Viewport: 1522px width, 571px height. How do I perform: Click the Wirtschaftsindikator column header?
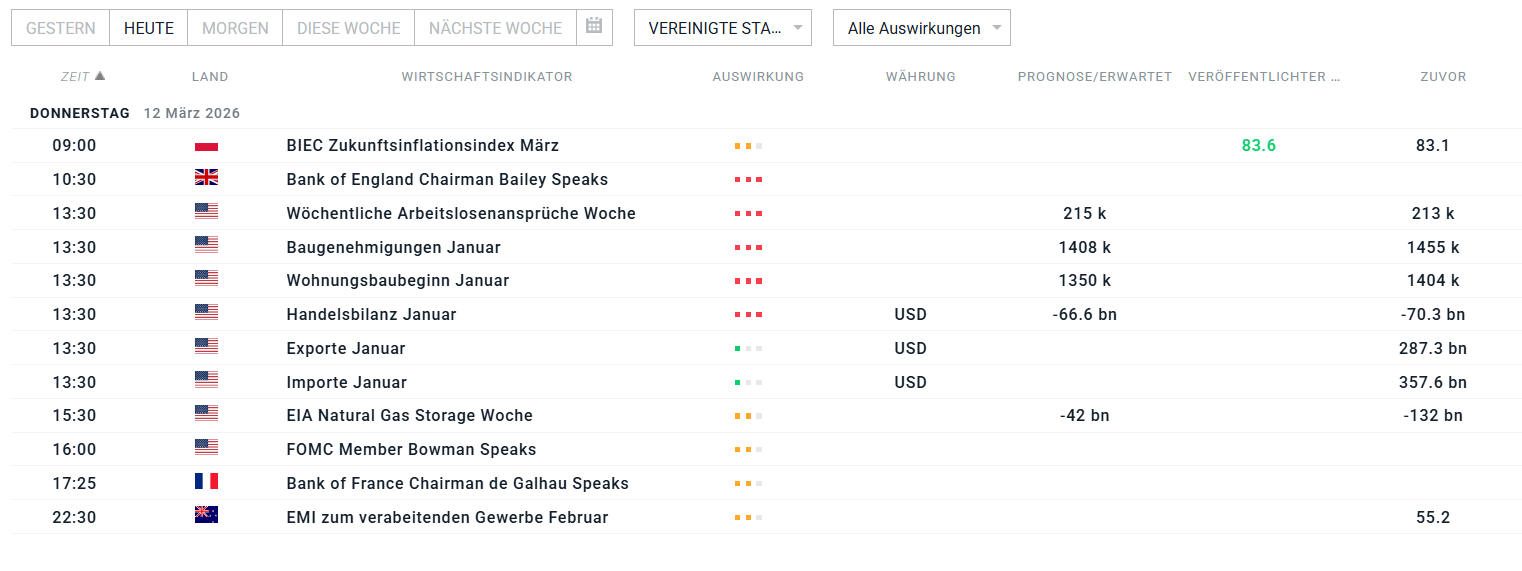(x=487, y=76)
